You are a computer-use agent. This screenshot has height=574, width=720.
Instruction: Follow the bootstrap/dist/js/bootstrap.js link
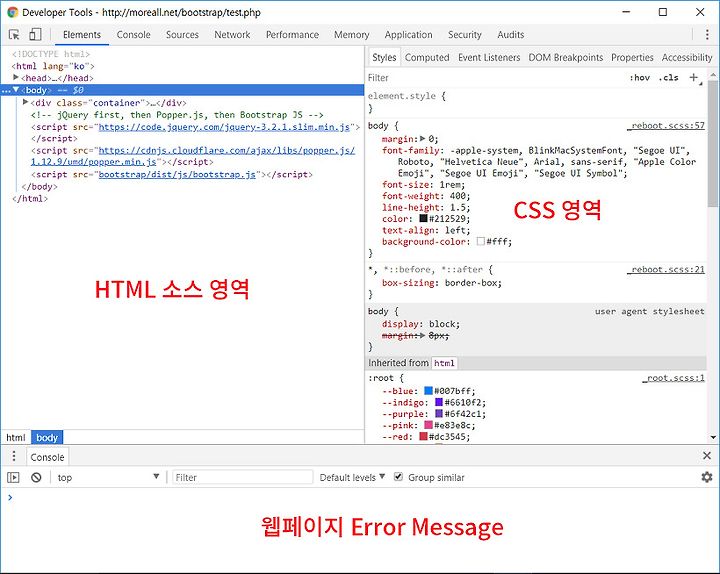[177, 174]
